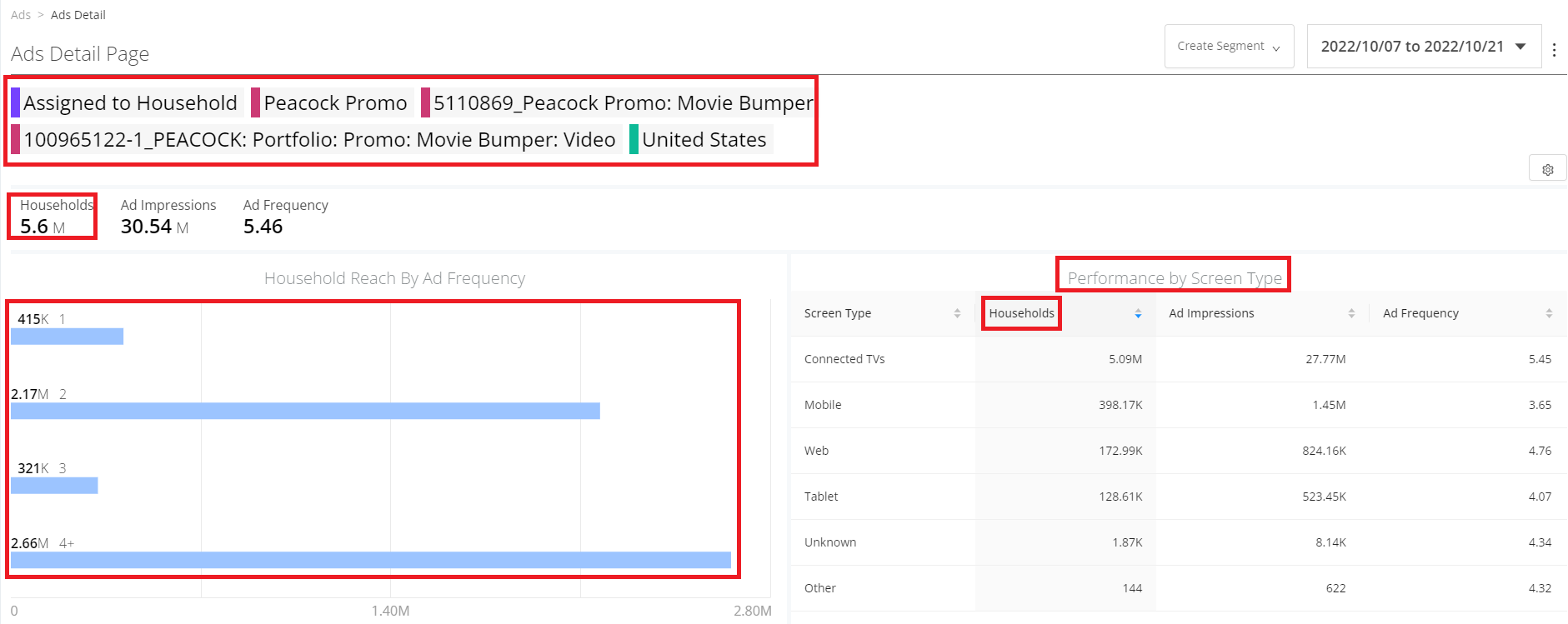Click the Ad Impressions column header

point(1211,313)
